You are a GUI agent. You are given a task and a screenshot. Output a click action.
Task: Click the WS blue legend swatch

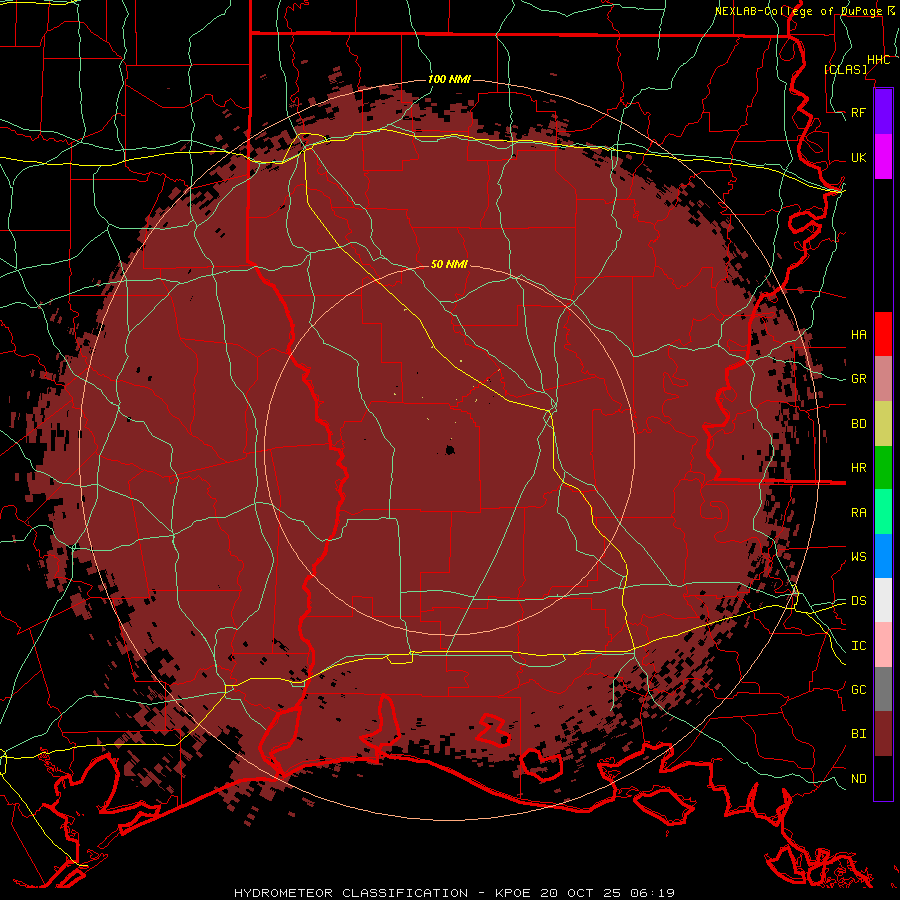click(883, 556)
